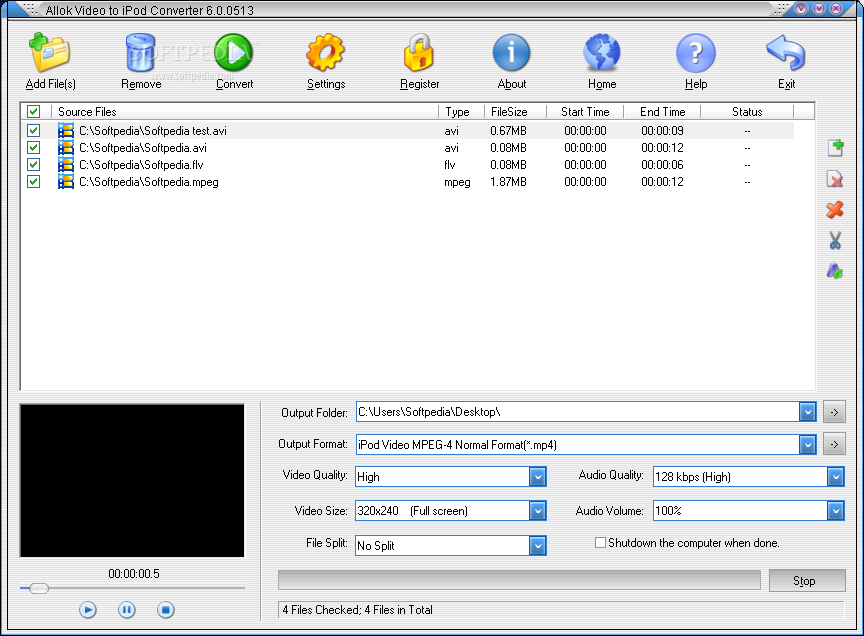The image size is (864, 636).
Task: Click the Remove trash bin icon
Action: 141,53
